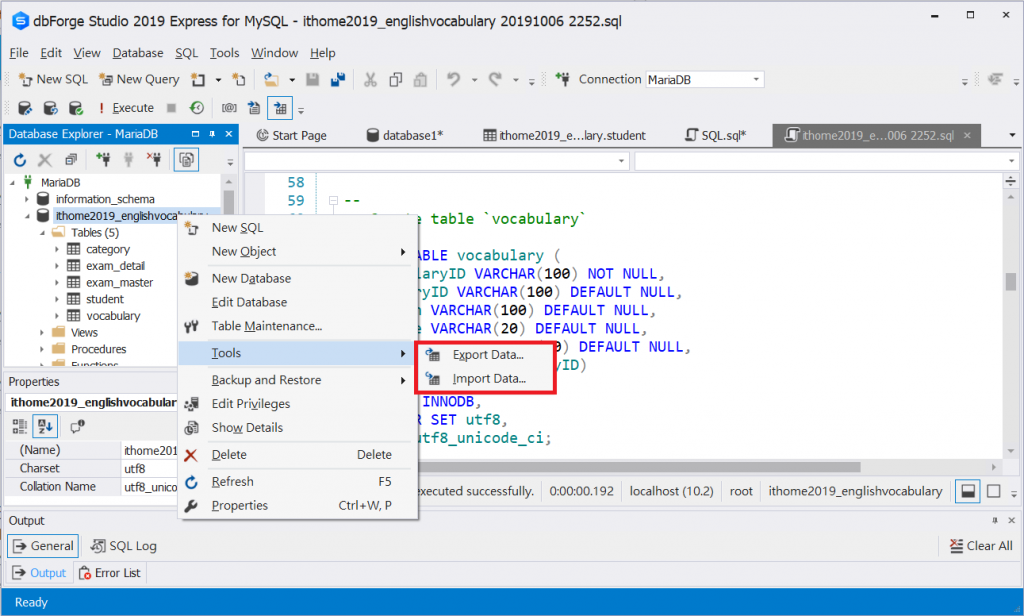Viewport: 1024px width, 616px height.
Task: Click the Undo arrow icon
Action: point(453,80)
